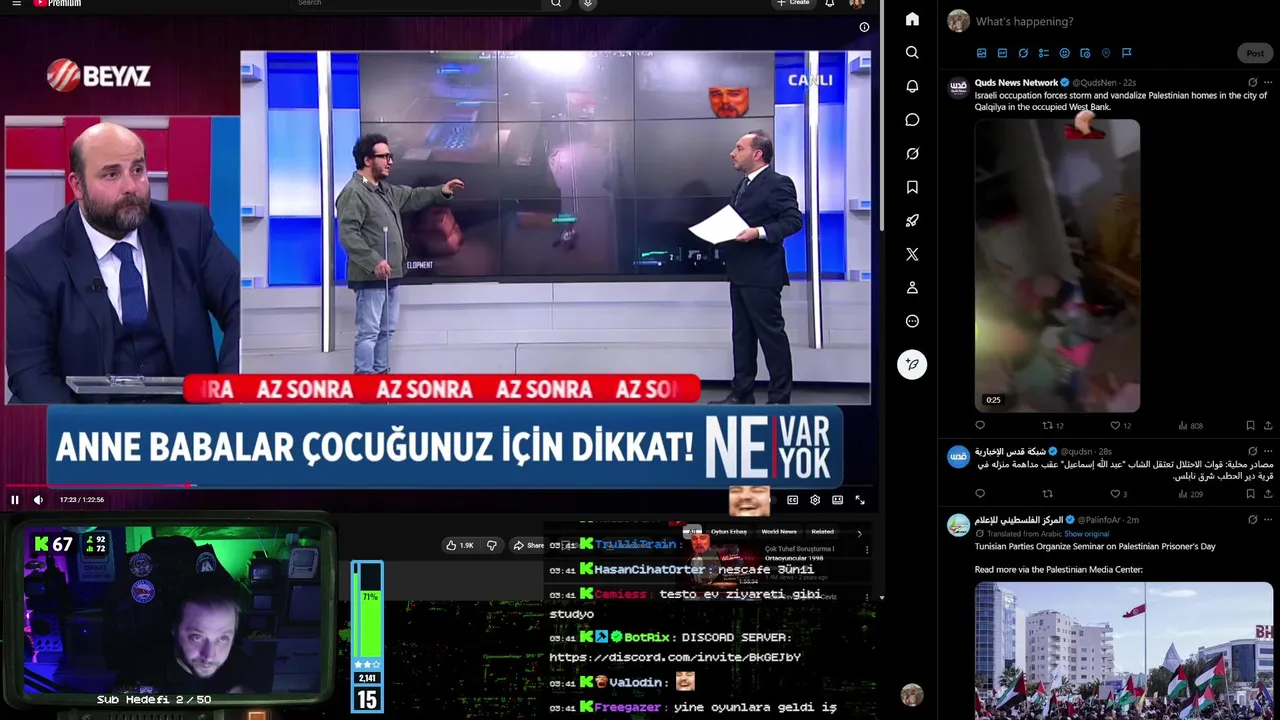Open the Tunisian rally image in @PalinfoAr tweet

point(1124,650)
